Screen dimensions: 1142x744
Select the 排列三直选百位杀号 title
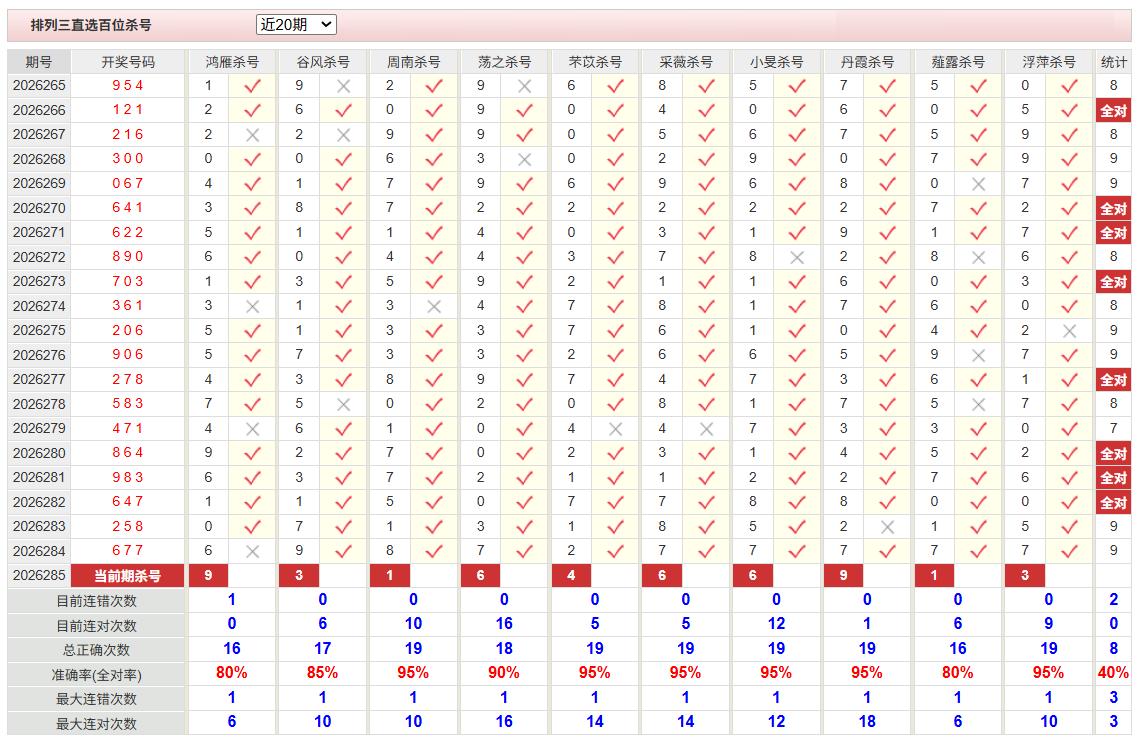pyautogui.click(x=91, y=25)
